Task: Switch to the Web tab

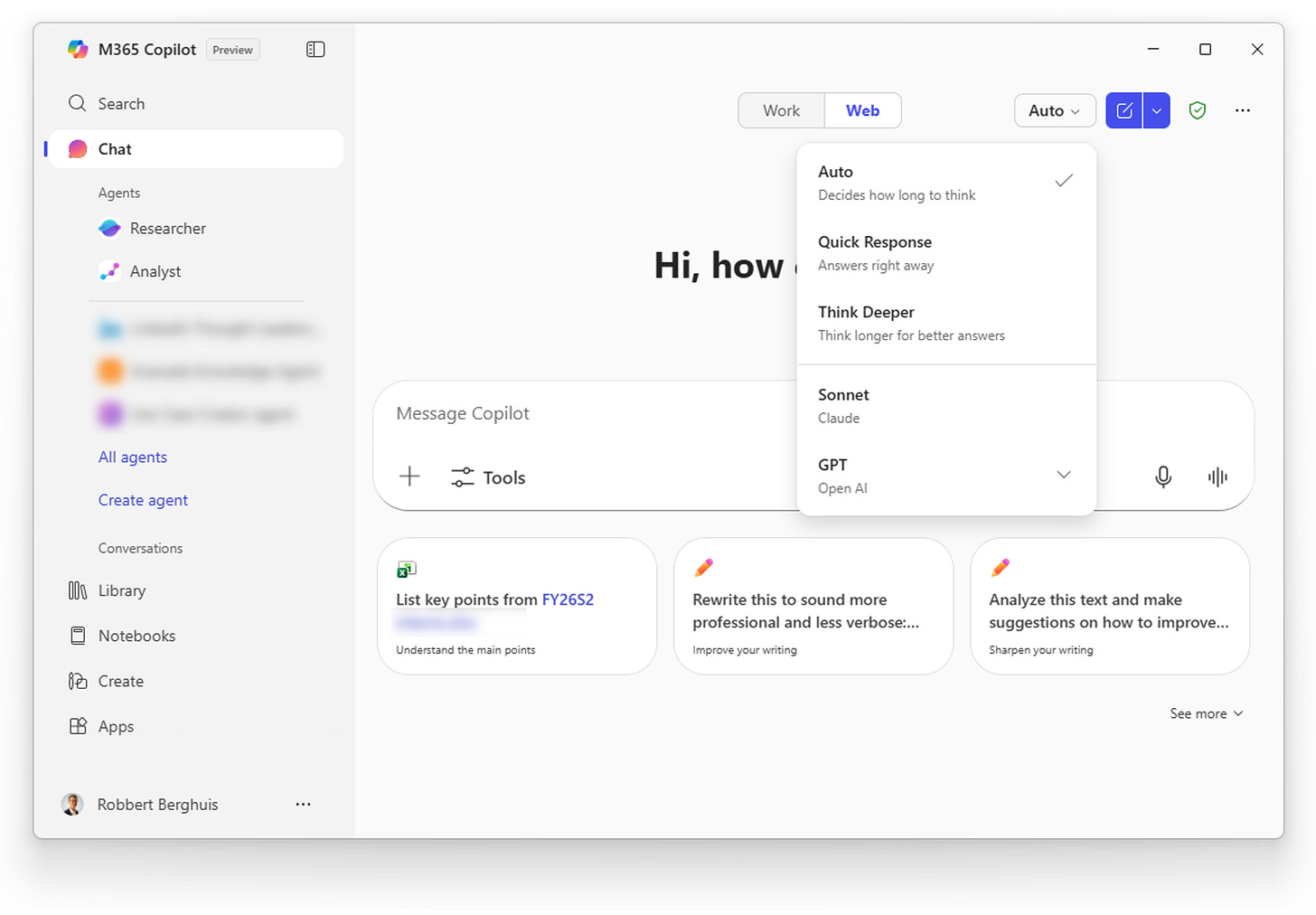Action: coord(862,110)
